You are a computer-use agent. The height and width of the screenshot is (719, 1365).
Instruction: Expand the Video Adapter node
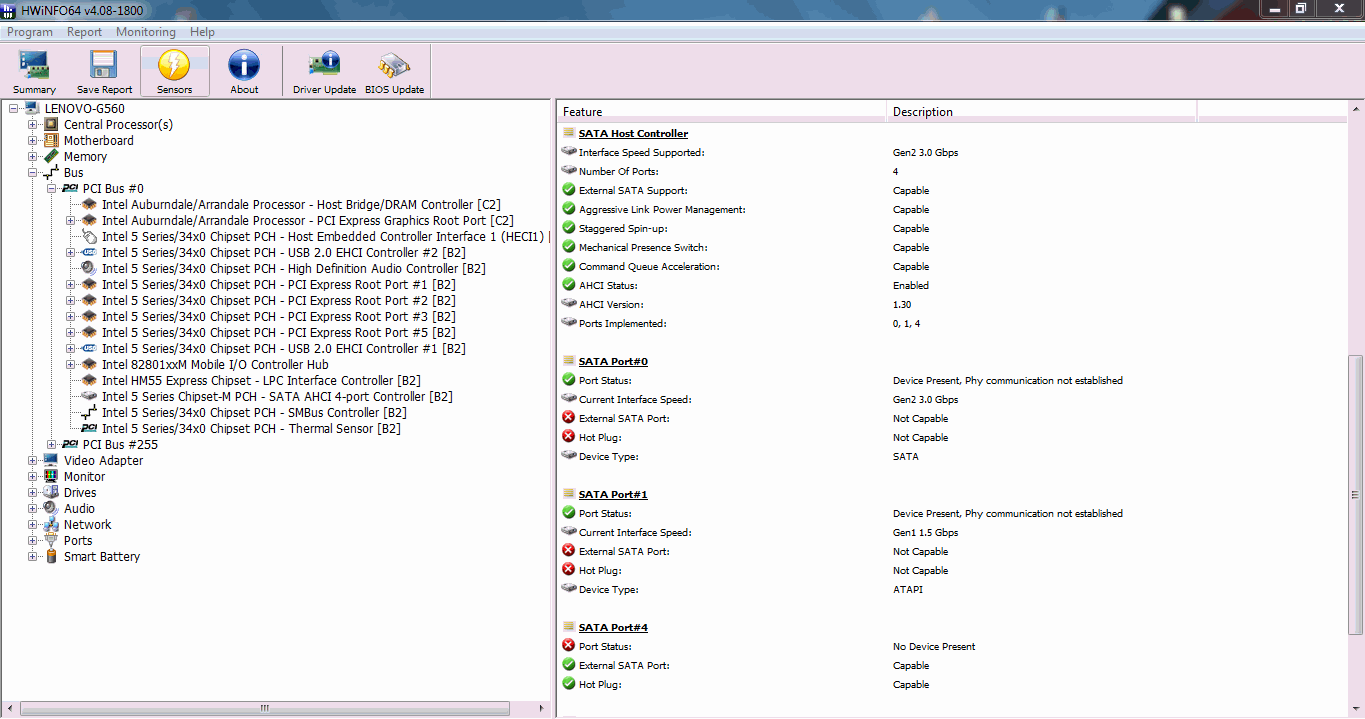click(33, 461)
